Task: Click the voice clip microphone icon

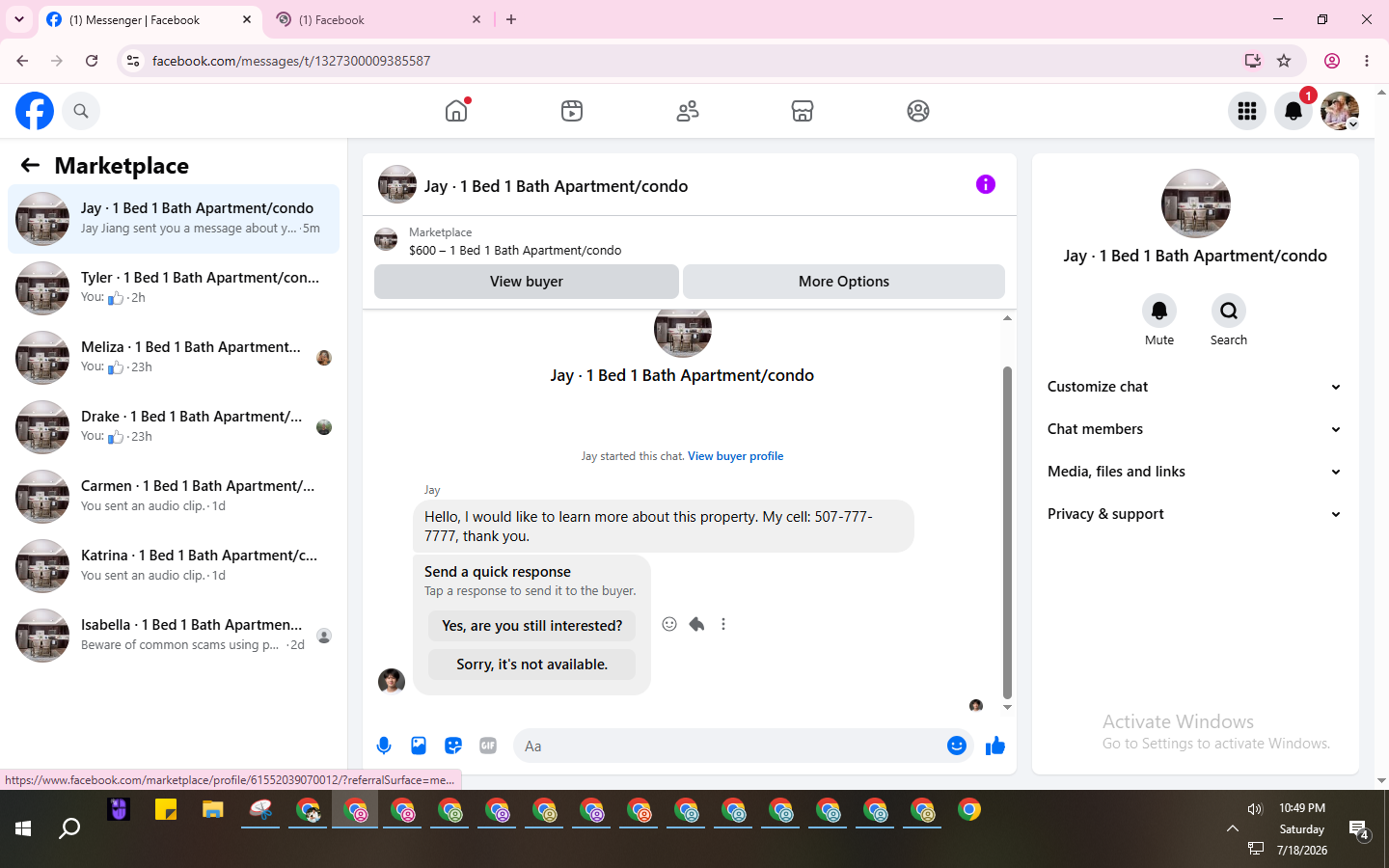Action: tap(384, 746)
